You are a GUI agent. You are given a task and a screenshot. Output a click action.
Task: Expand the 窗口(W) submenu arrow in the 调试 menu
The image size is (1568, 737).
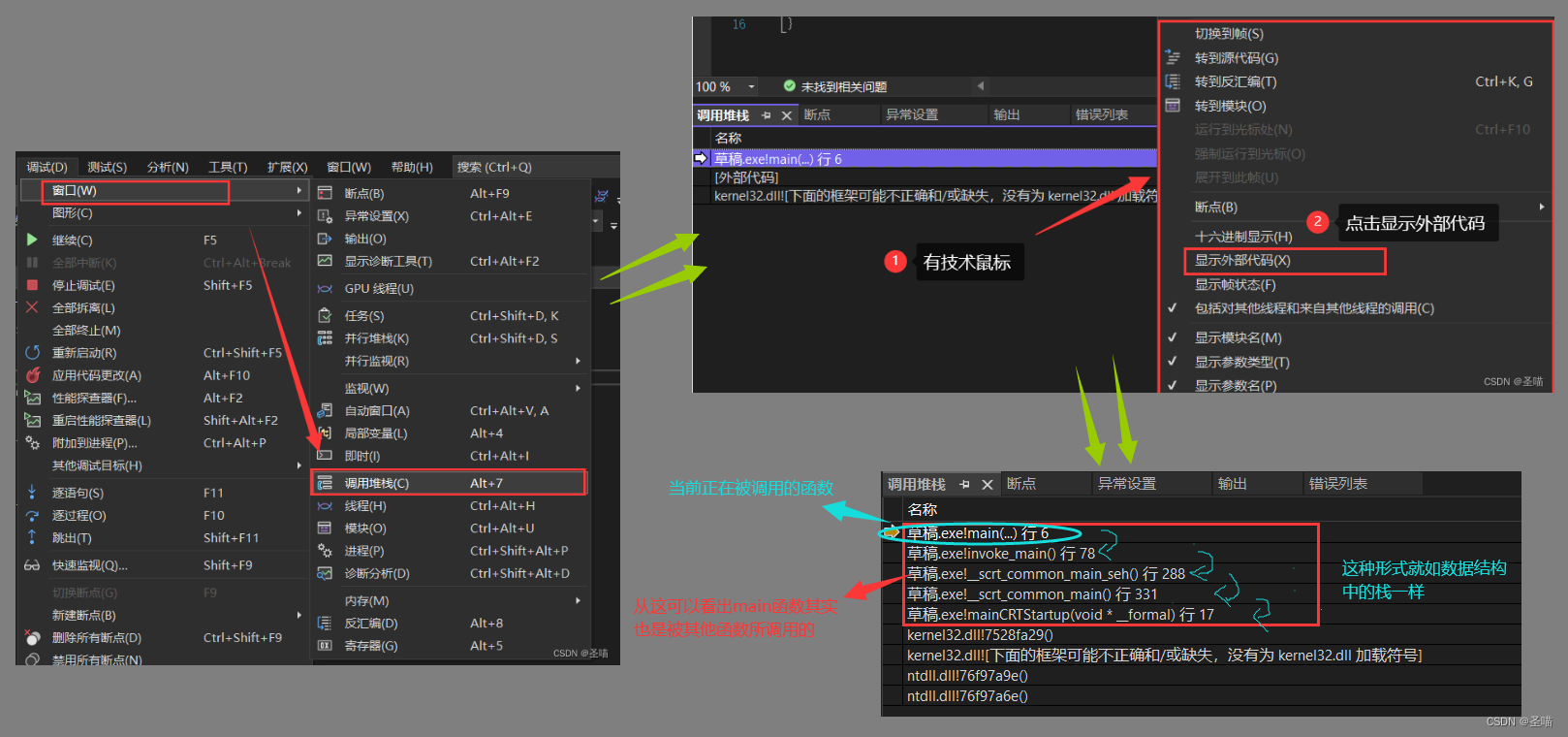tap(299, 190)
